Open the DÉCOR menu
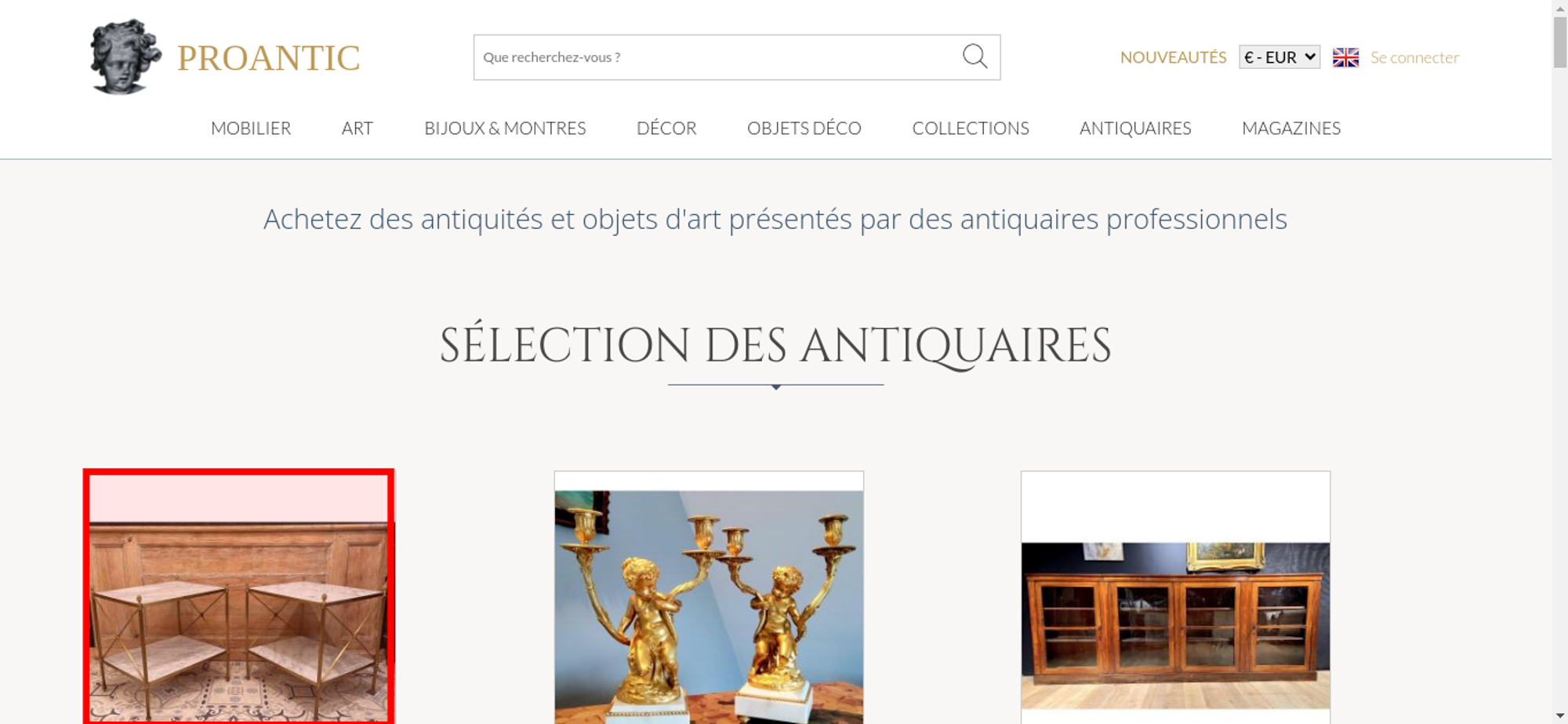Screen dimensions: 1568x724 tap(666, 128)
